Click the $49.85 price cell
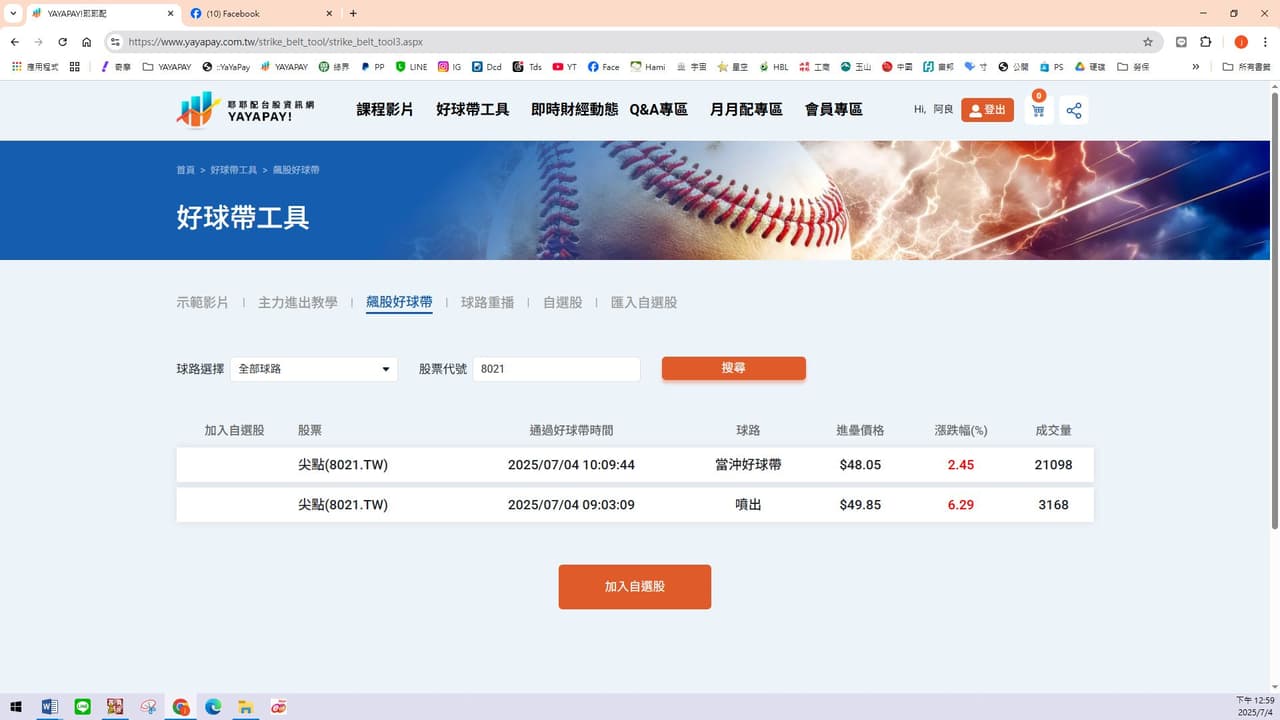1280x720 pixels. 860,505
